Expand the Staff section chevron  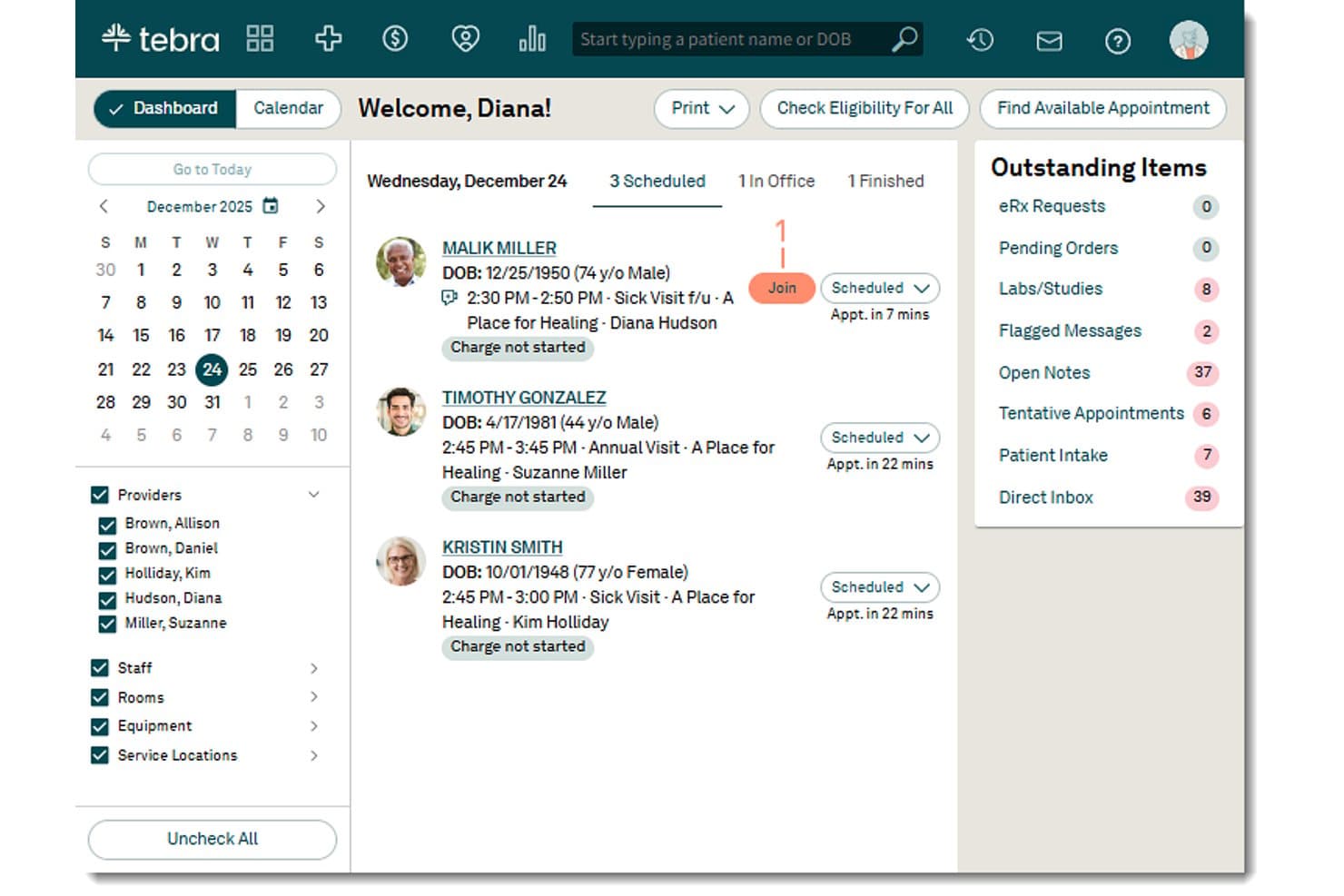[313, 668]
